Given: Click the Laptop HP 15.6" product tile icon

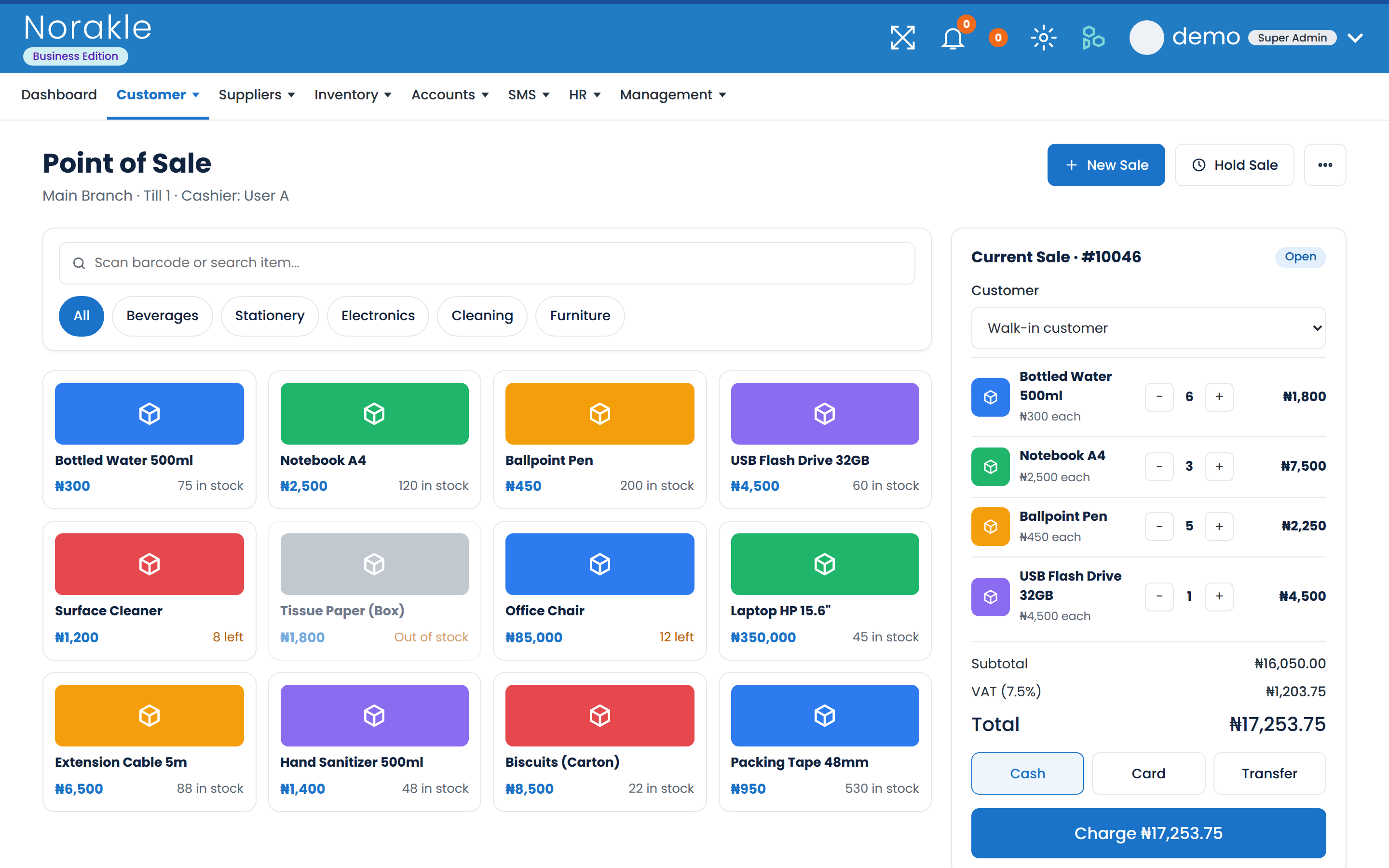Looking at the screenshot, I should click(825, 564).
